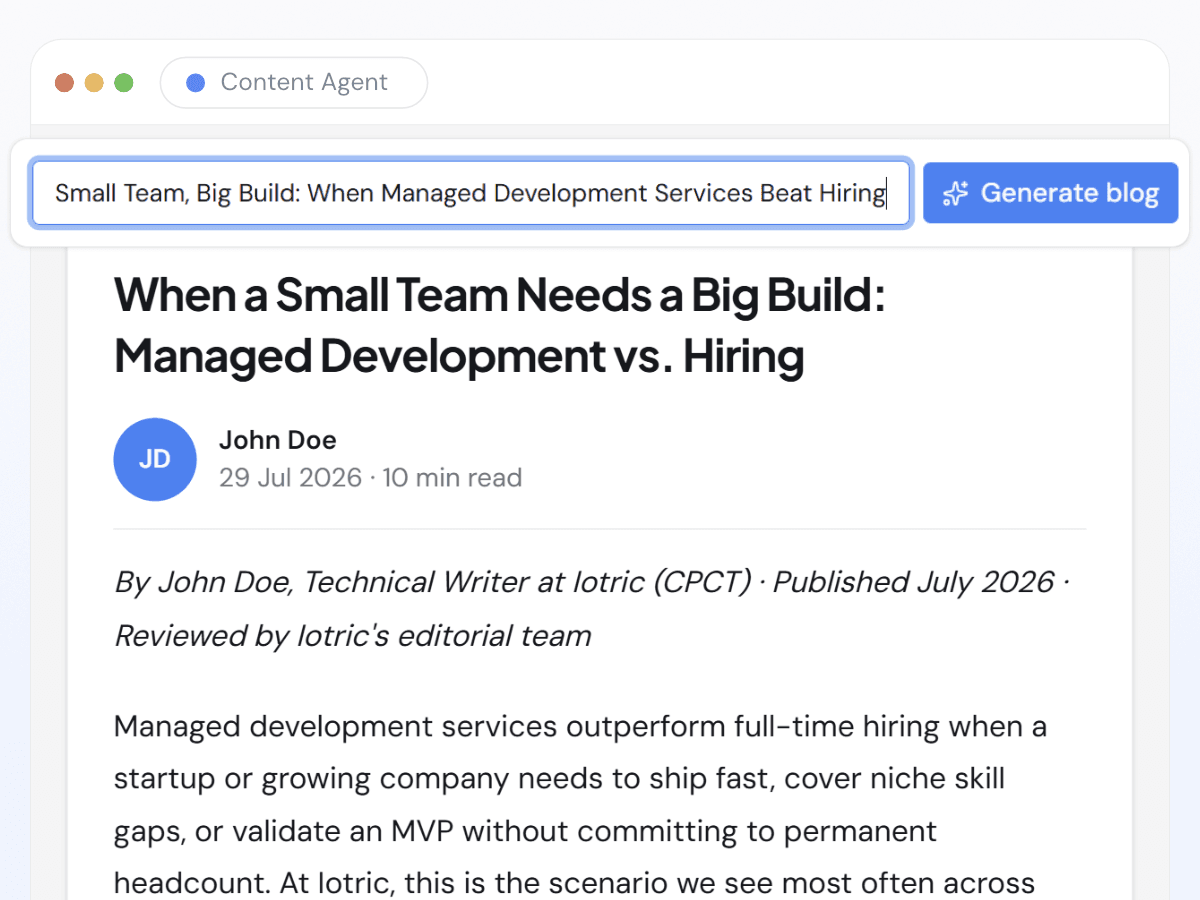This screenshot has height=900, width=1200.
Task: Click the Generate blog button
Action: click(x=1050, y=193)
